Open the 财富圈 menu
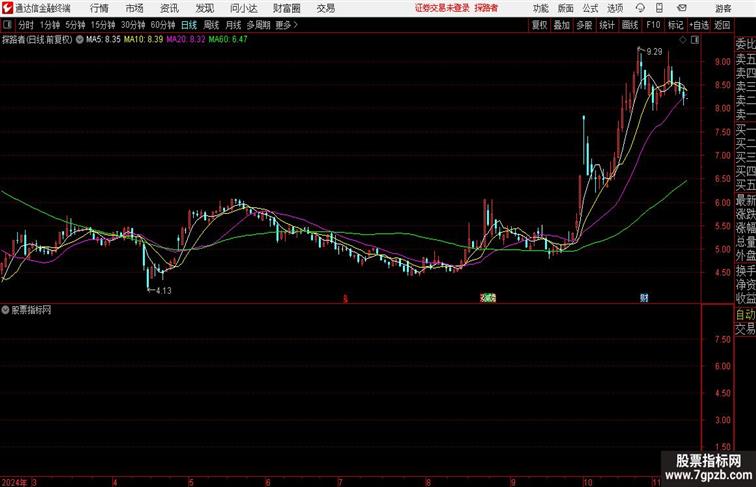 [286, 8]
